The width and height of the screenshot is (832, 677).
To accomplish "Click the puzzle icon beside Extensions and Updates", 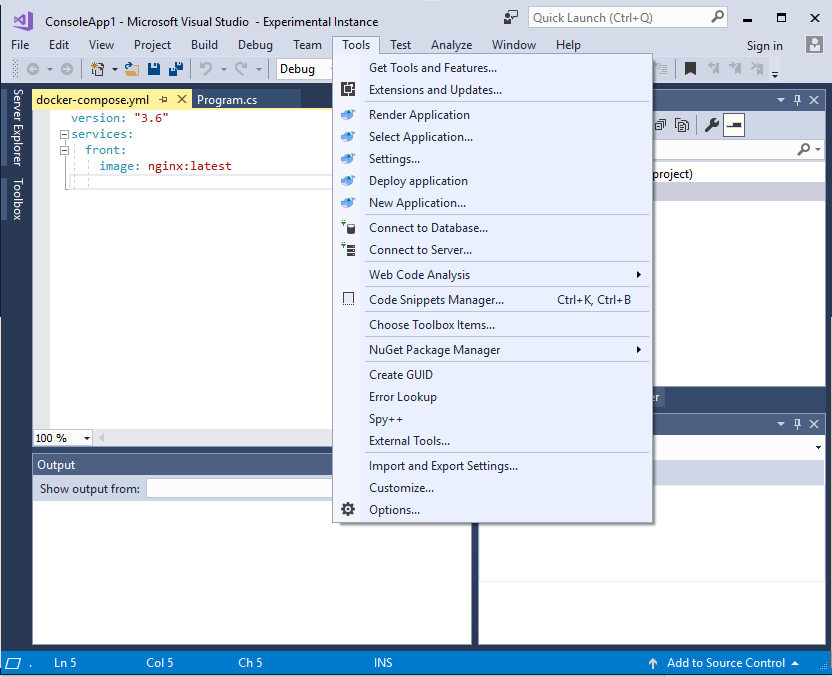I will coord(348,90).
